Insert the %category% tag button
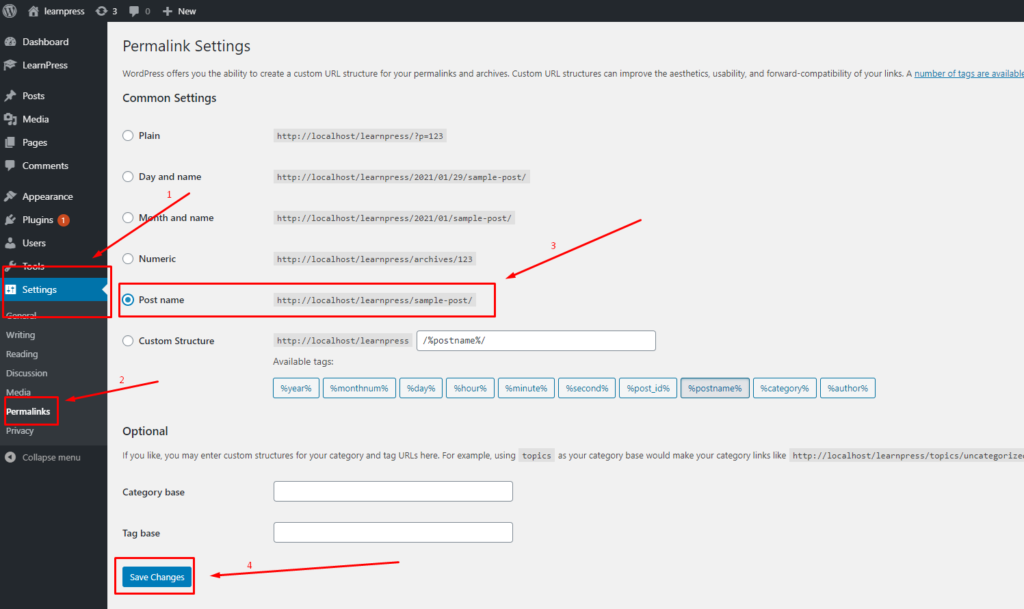 pos(784,388)
